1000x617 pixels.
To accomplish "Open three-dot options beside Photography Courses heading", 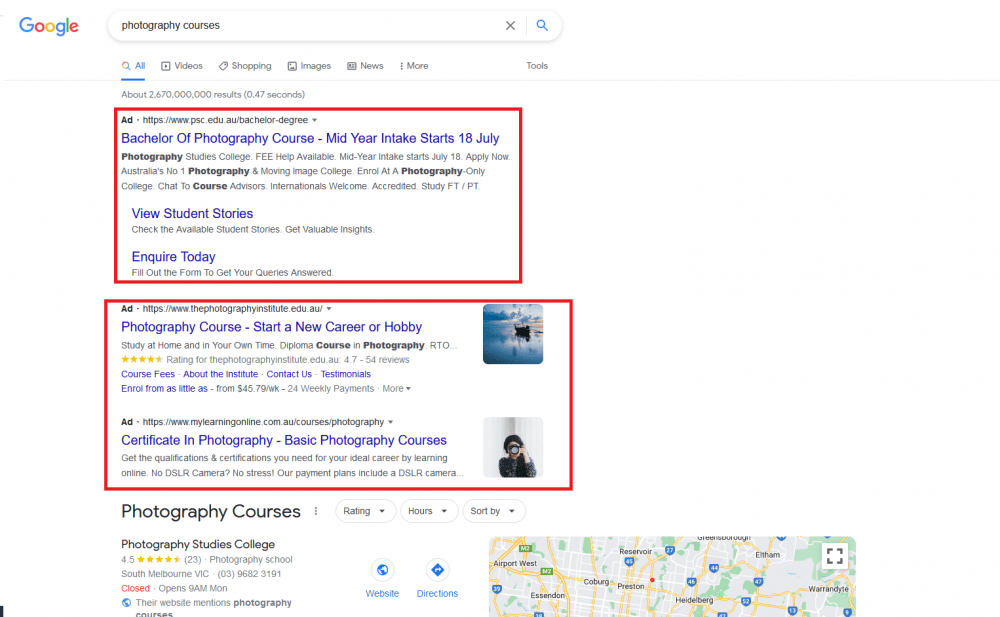I will [x=316, y=511].
